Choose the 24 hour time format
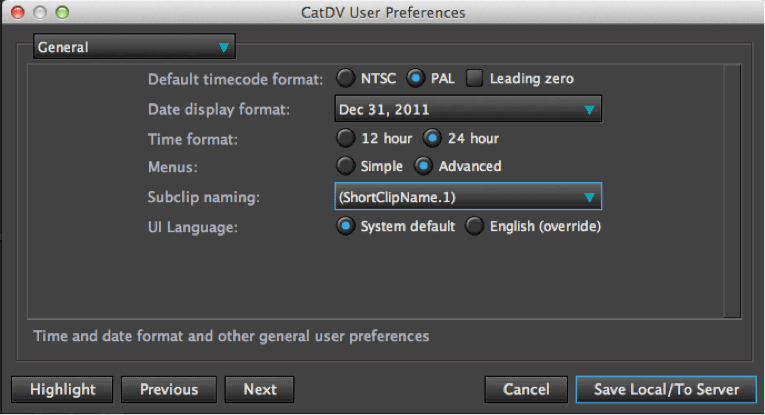The width and height of the screenshot is (765, 415). point(432,138)
